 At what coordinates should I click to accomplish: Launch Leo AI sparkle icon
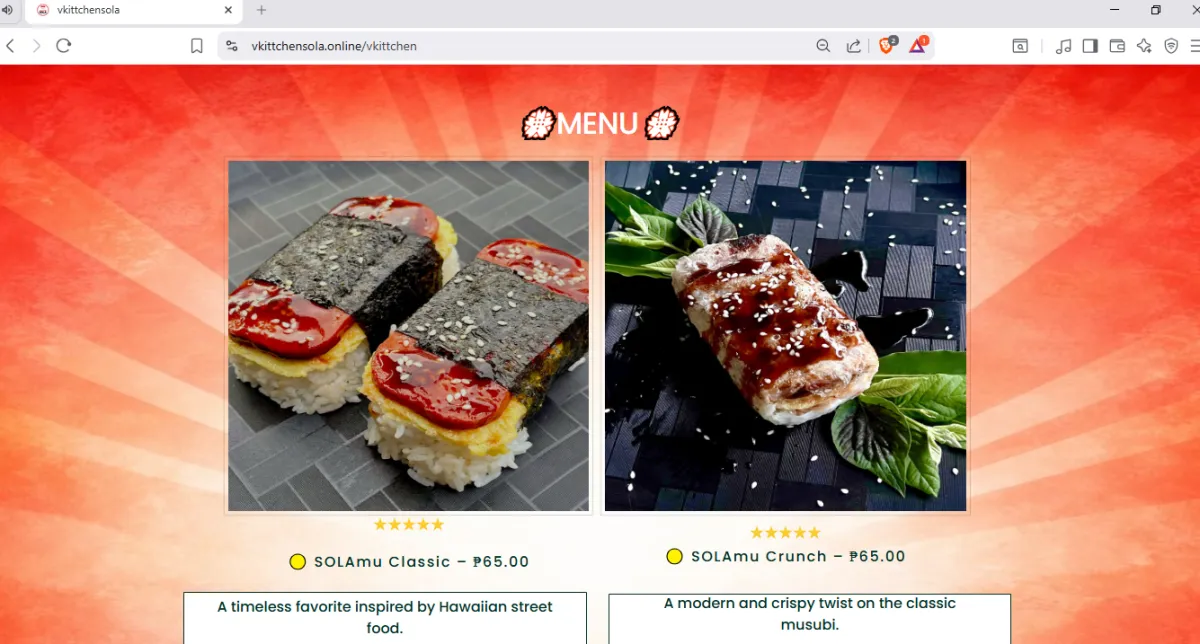point(1144,46)
